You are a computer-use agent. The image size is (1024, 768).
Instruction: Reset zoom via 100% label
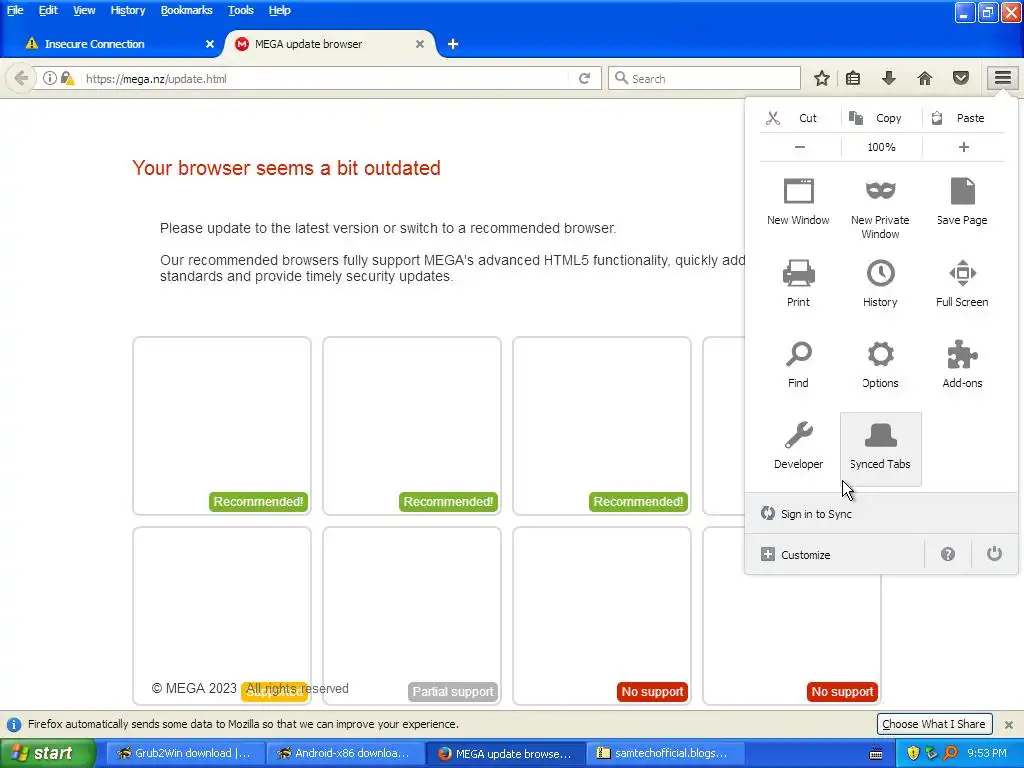point(882,147)
